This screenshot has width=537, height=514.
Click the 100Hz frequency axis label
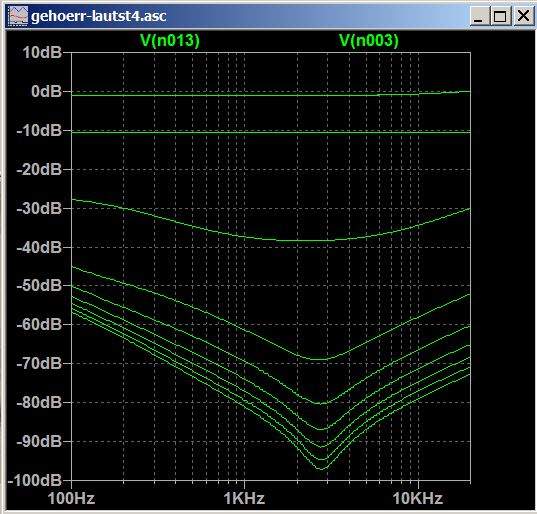(71, 498)
